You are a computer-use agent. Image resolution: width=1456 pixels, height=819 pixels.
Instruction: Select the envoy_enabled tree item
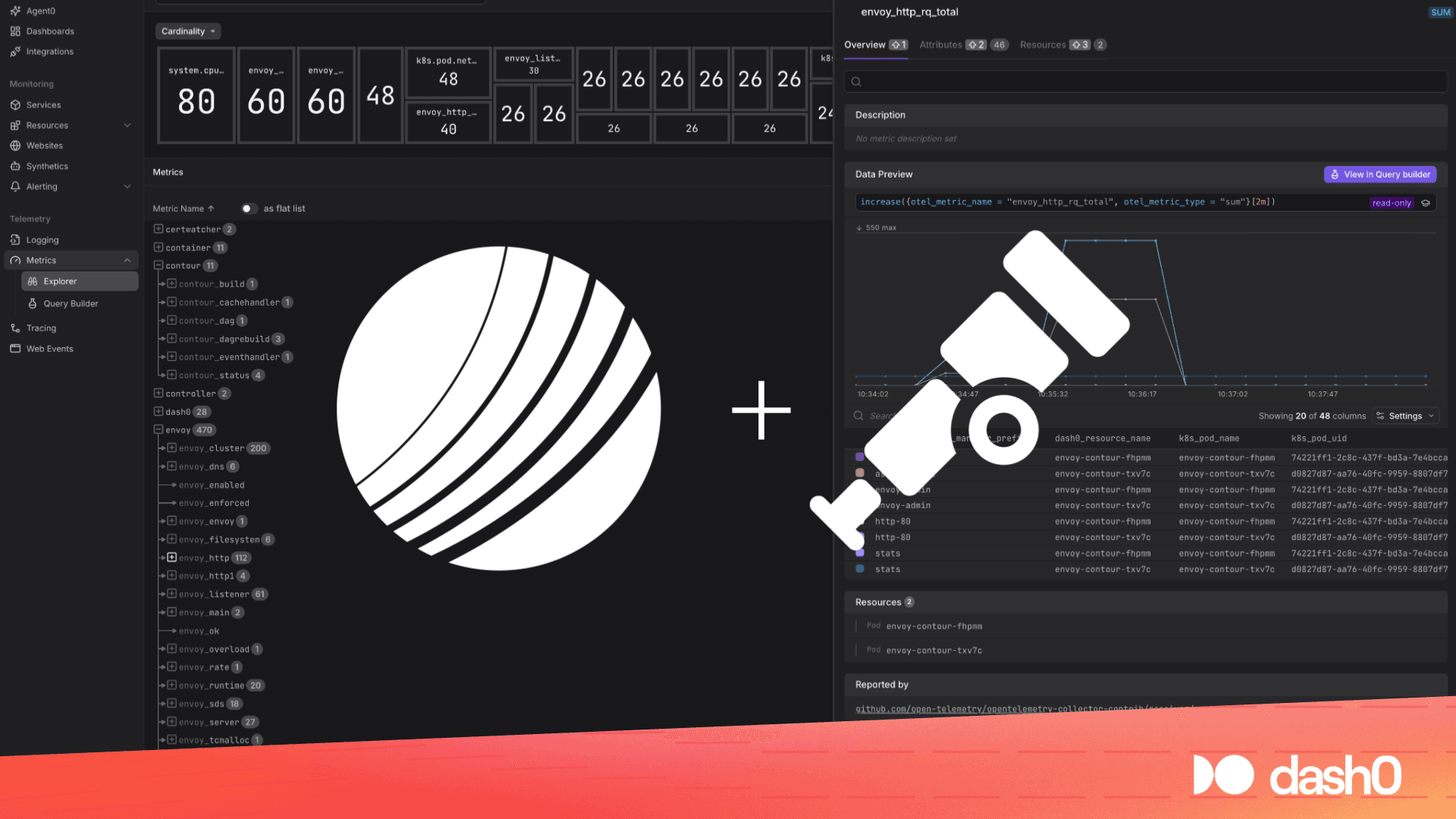coord(212,485)
